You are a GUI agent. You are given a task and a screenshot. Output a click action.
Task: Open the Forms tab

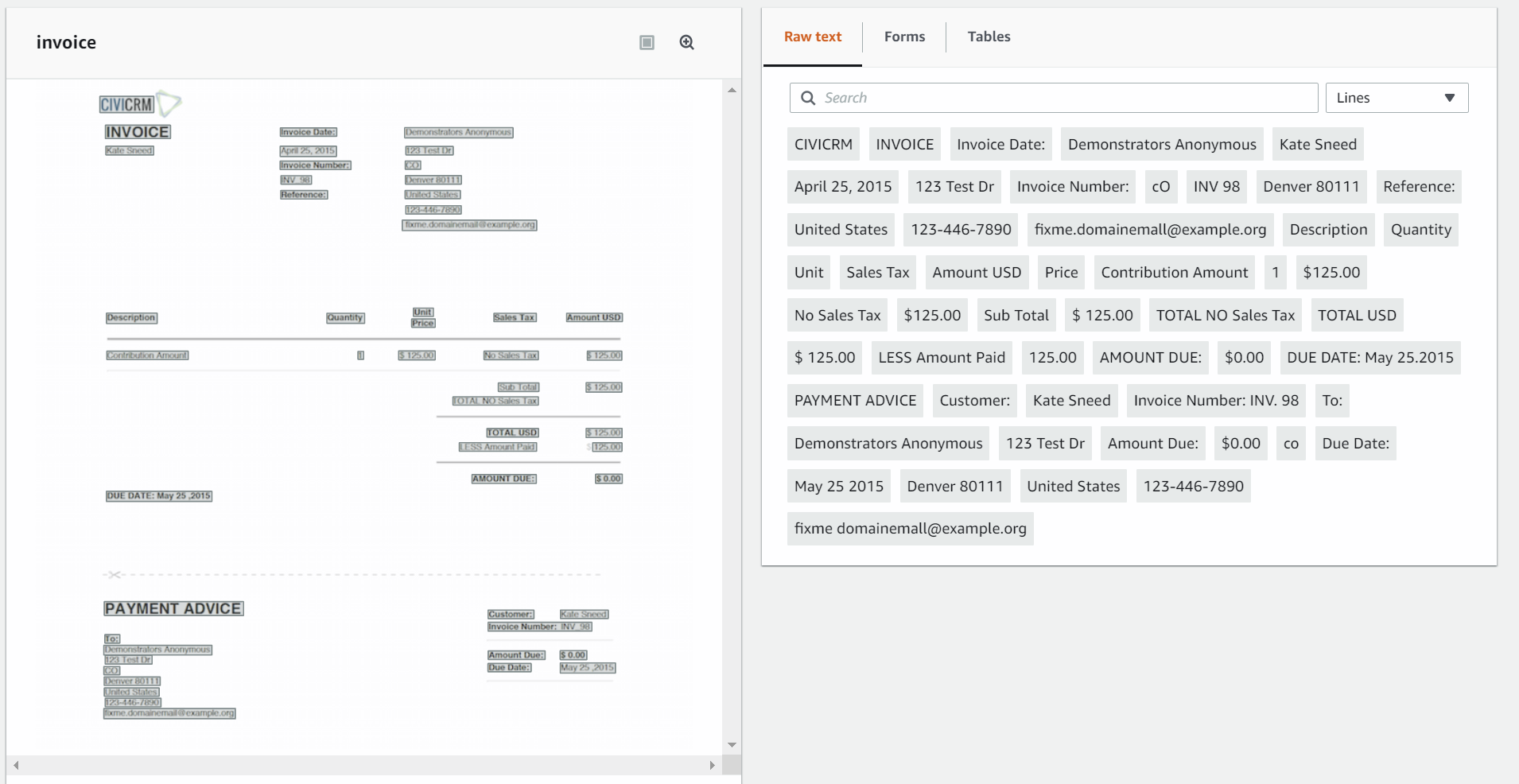[x=904, y=37]
